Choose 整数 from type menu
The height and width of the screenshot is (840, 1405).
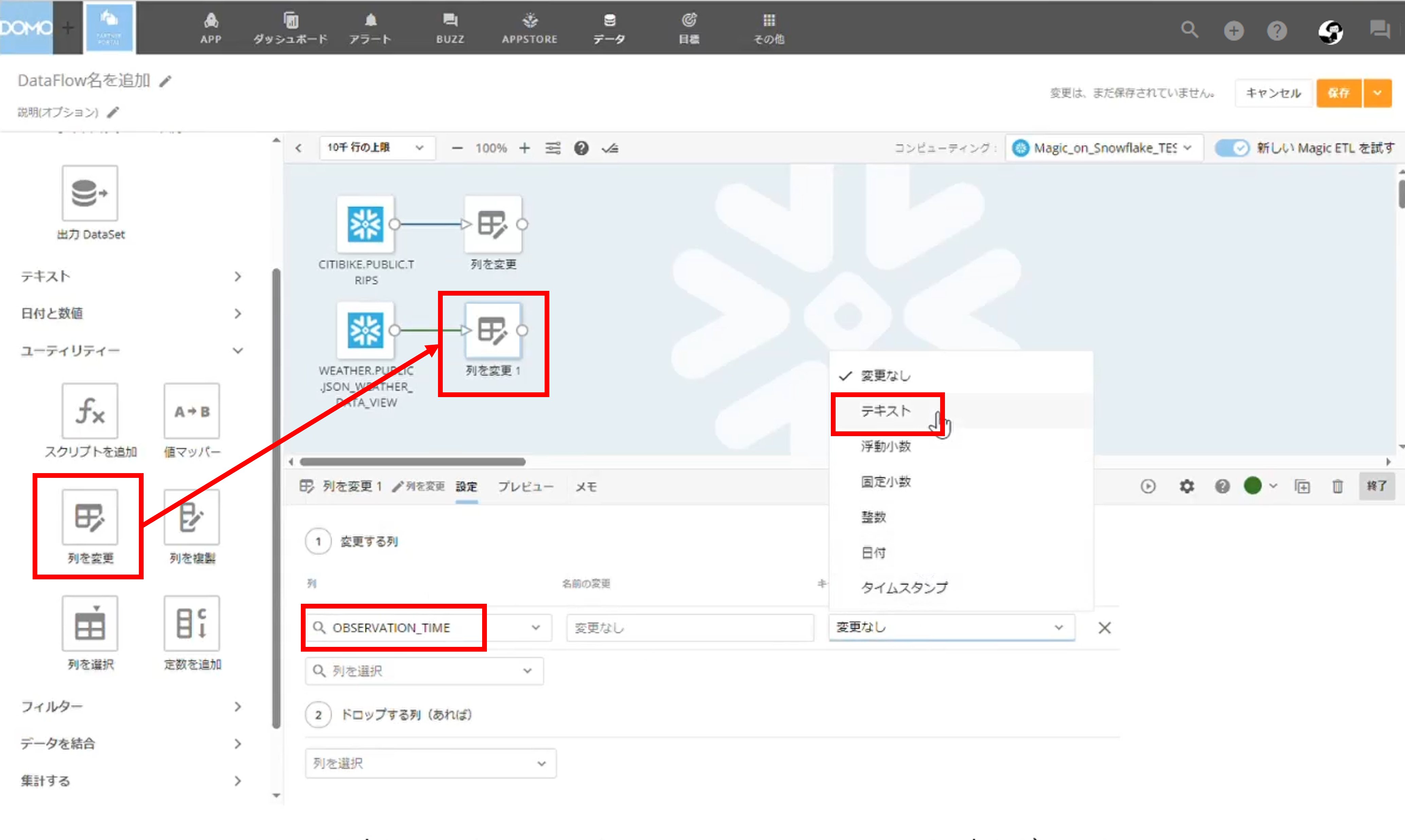click(961, 517)
